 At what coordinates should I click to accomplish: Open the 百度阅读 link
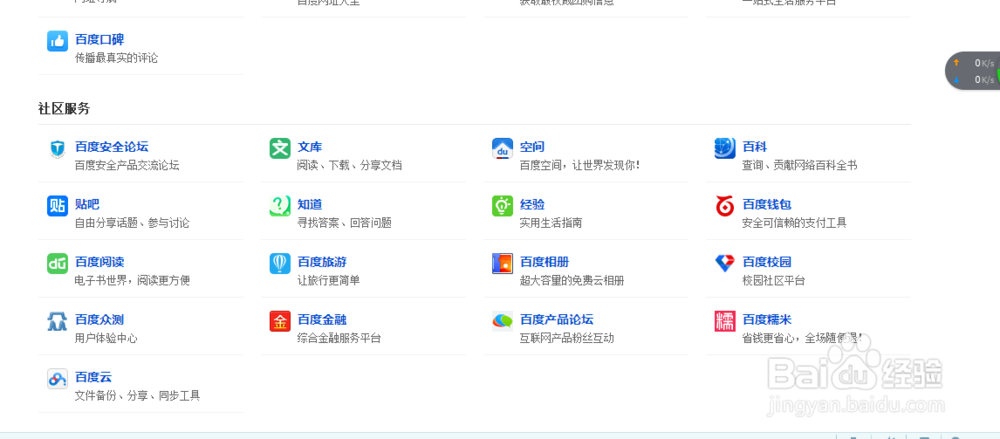click(x=99, y=262)
